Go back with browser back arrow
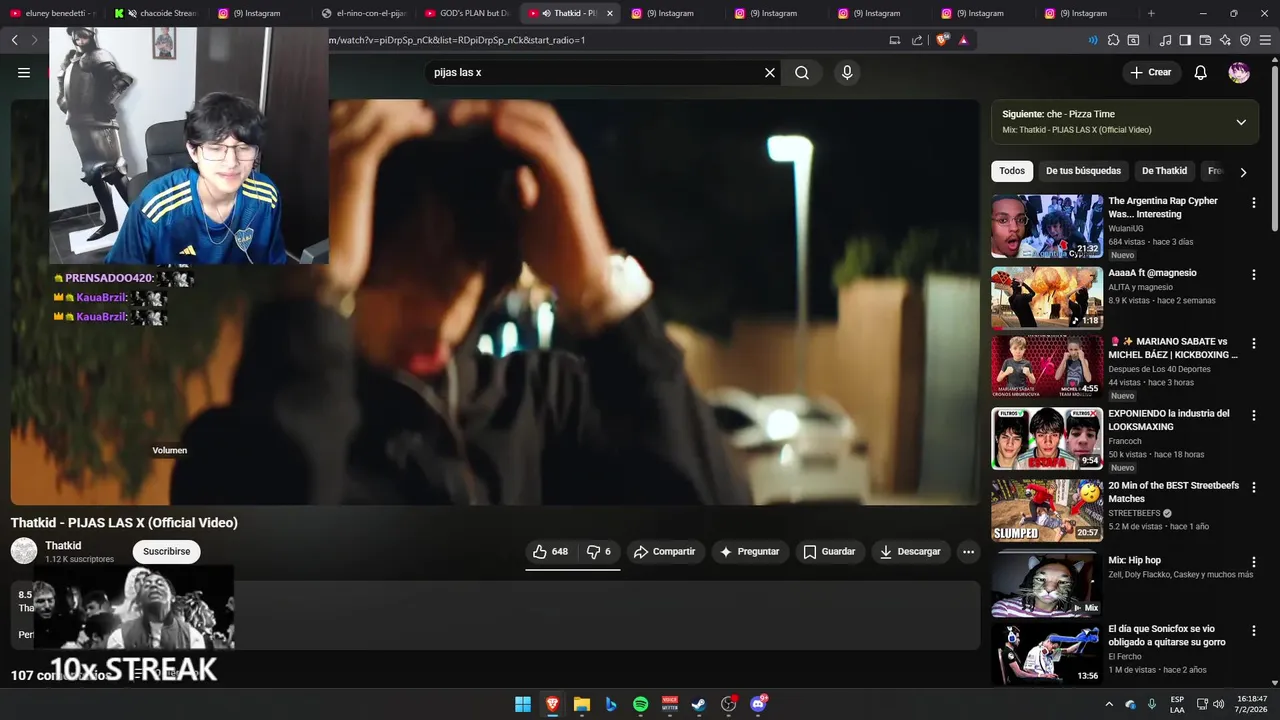 (x=14, y=40)
